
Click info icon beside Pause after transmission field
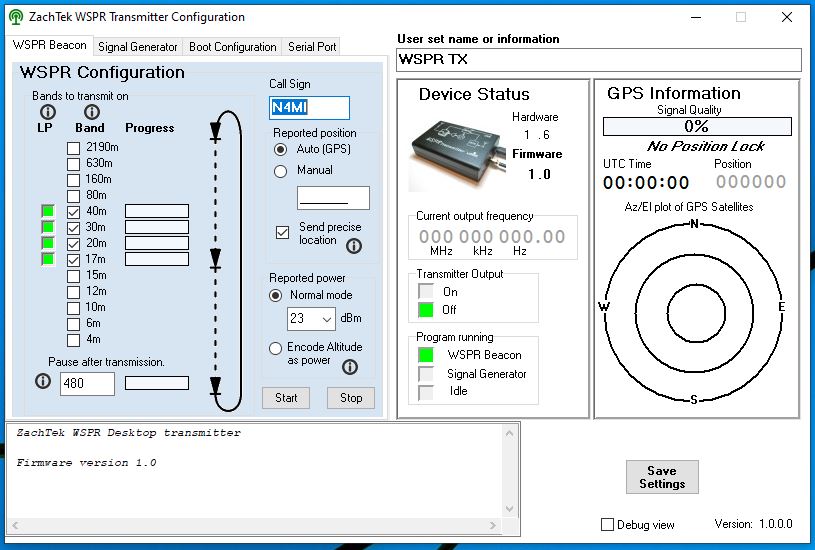43,381
